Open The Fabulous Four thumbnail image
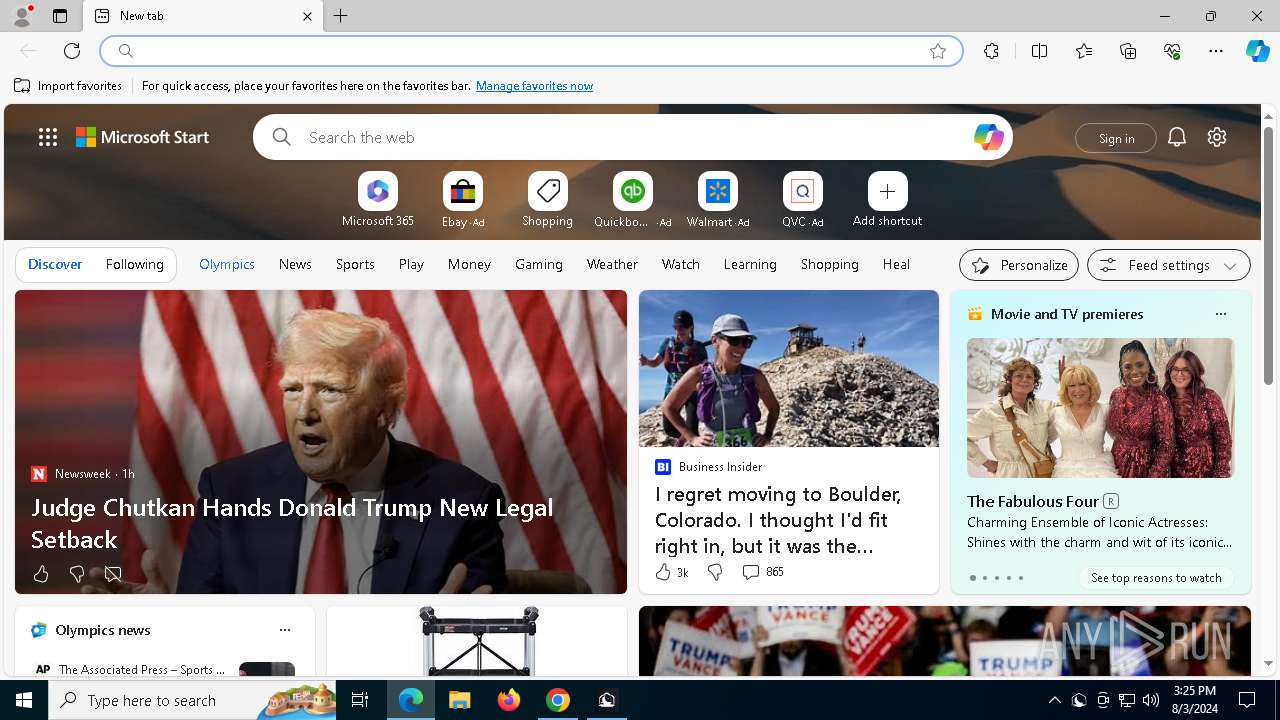 coord(1100,408)
